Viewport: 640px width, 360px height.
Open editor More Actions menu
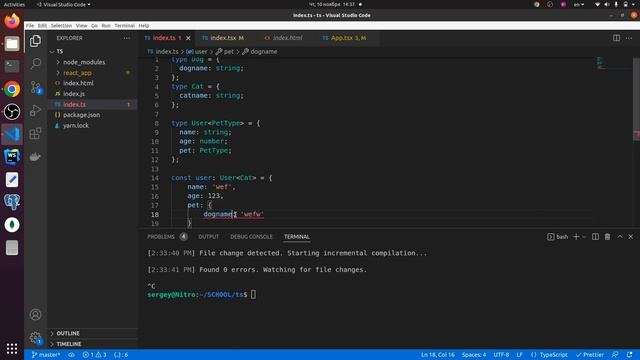(x=629, y=38)
